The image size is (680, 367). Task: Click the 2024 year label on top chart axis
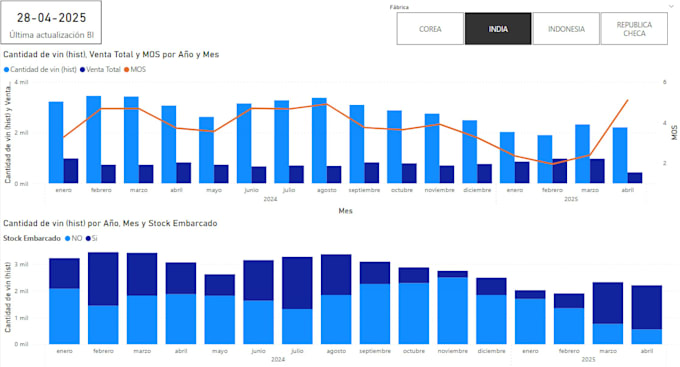click(x=270, y=199)
